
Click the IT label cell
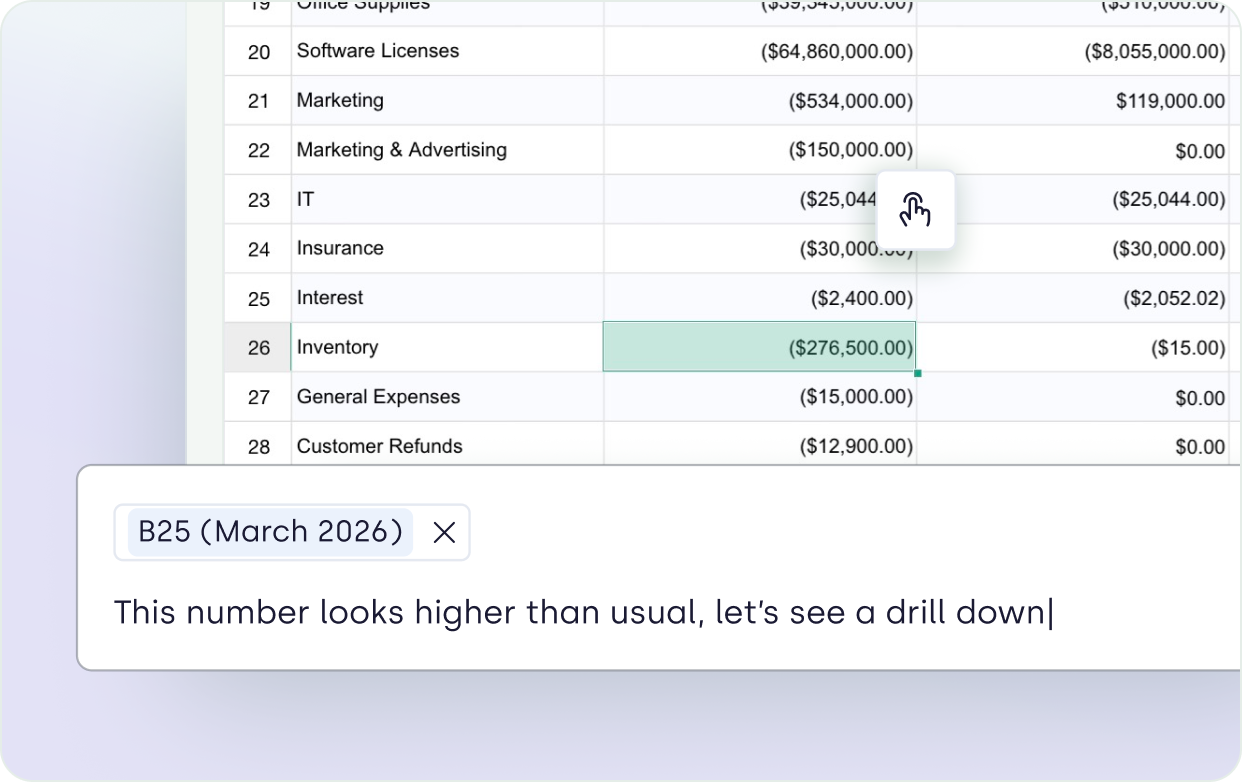pos(447,199)
